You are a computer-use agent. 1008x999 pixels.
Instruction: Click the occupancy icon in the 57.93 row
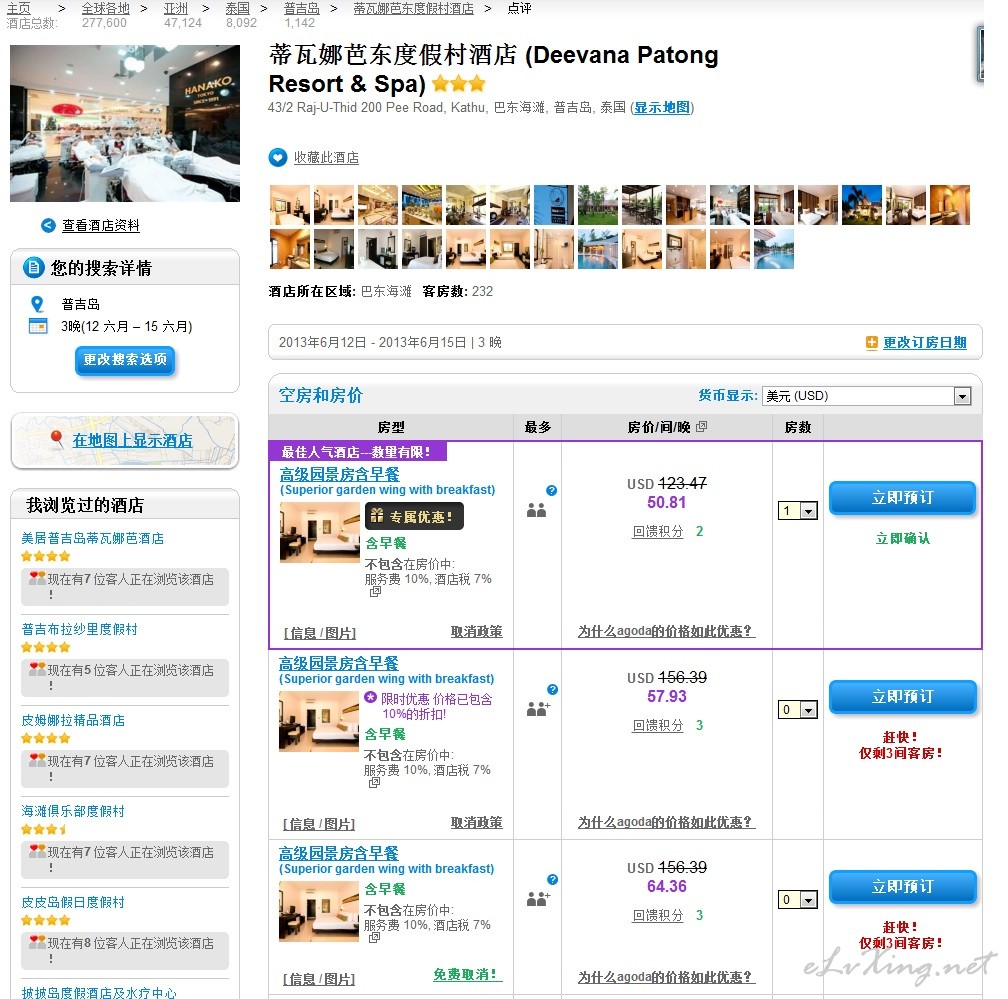point(538,709)
